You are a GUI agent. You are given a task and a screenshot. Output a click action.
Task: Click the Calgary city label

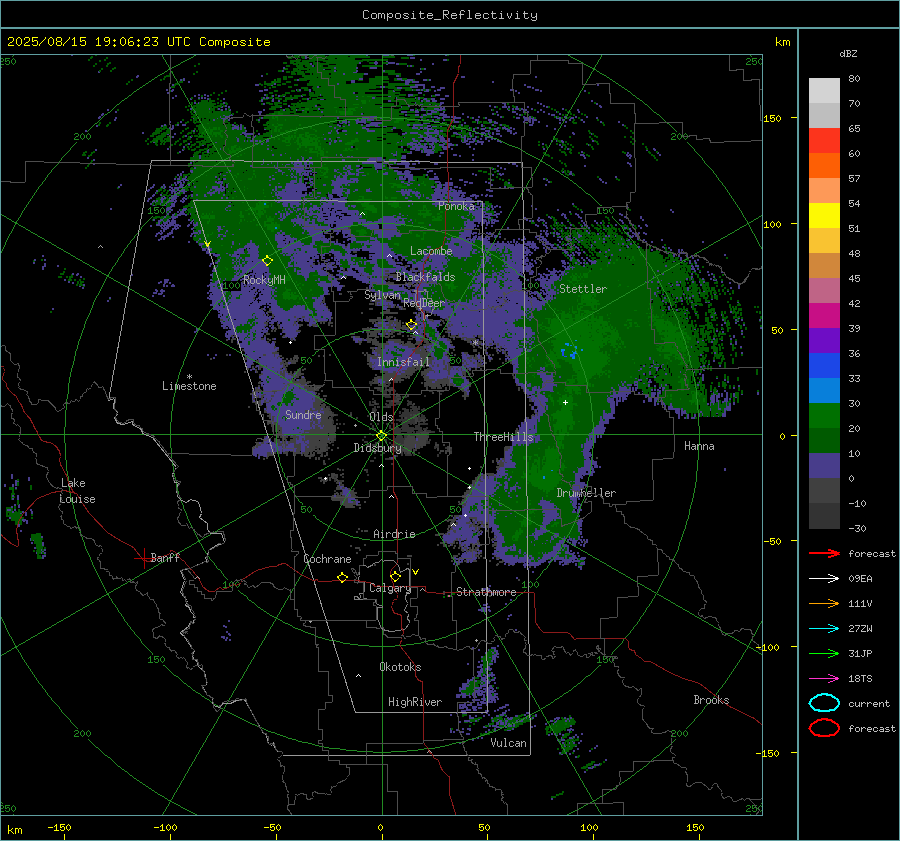coord(390,588)
